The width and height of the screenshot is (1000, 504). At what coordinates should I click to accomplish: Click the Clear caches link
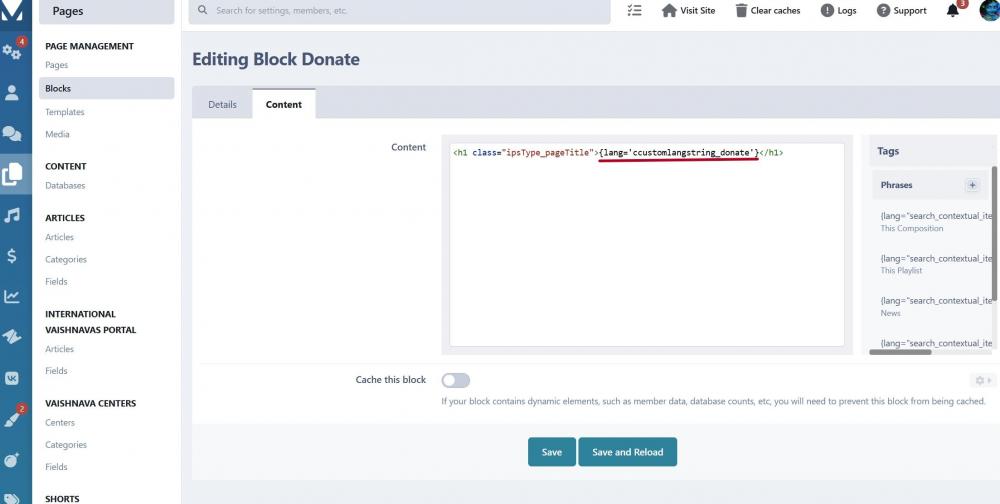776,10
